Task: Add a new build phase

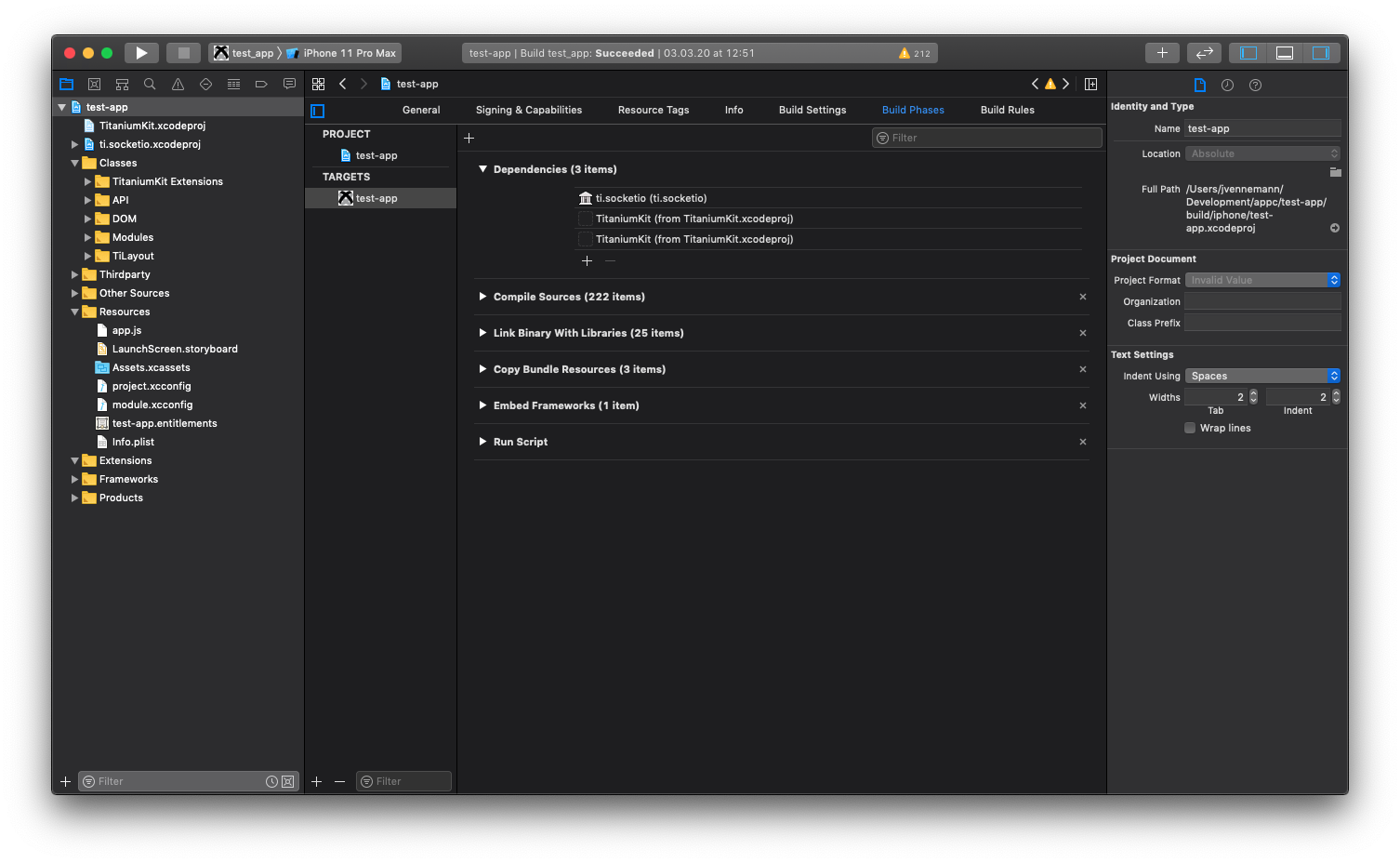Action: pos(469,138)
